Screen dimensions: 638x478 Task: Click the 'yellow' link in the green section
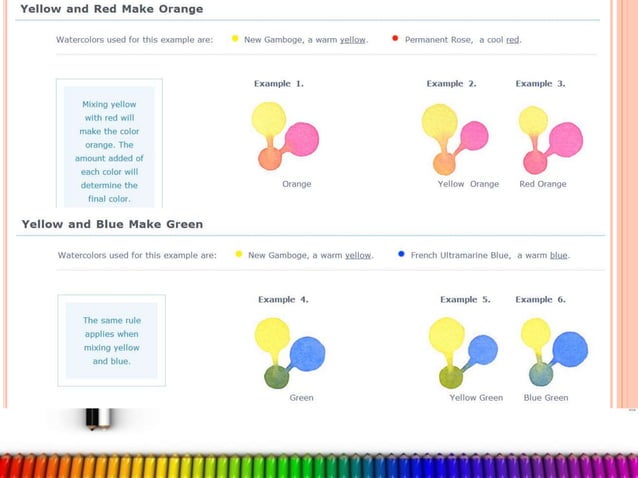point(358,255)
